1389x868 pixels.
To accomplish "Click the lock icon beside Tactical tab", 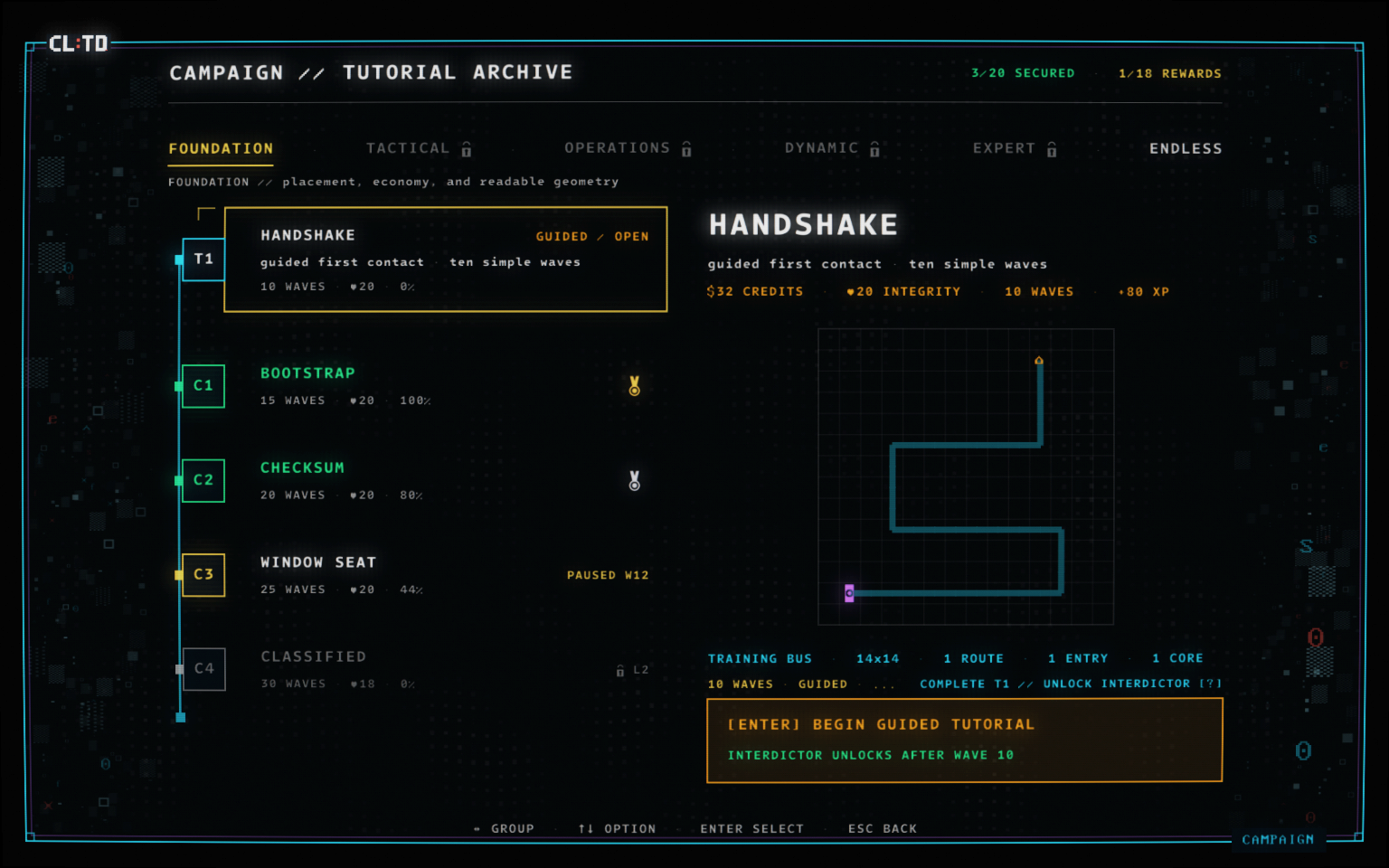I will 467,149.
